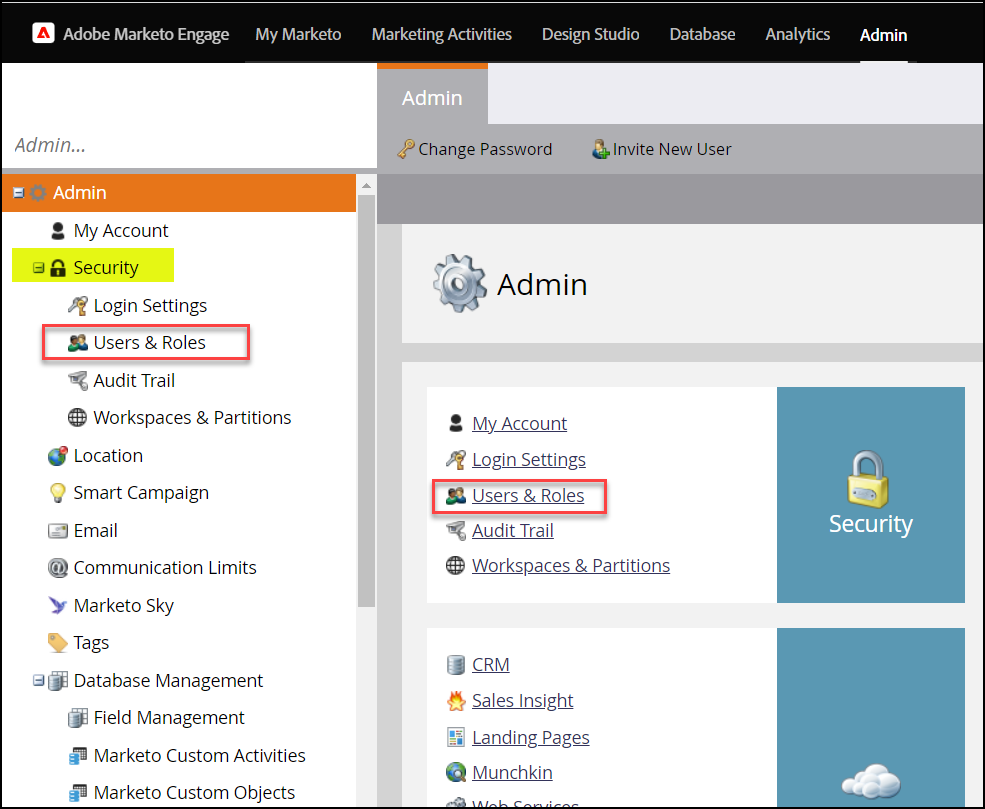Viewport: 985px width, 809px height.
Task: Click in the Admin search field
Action: click(180, 145)
